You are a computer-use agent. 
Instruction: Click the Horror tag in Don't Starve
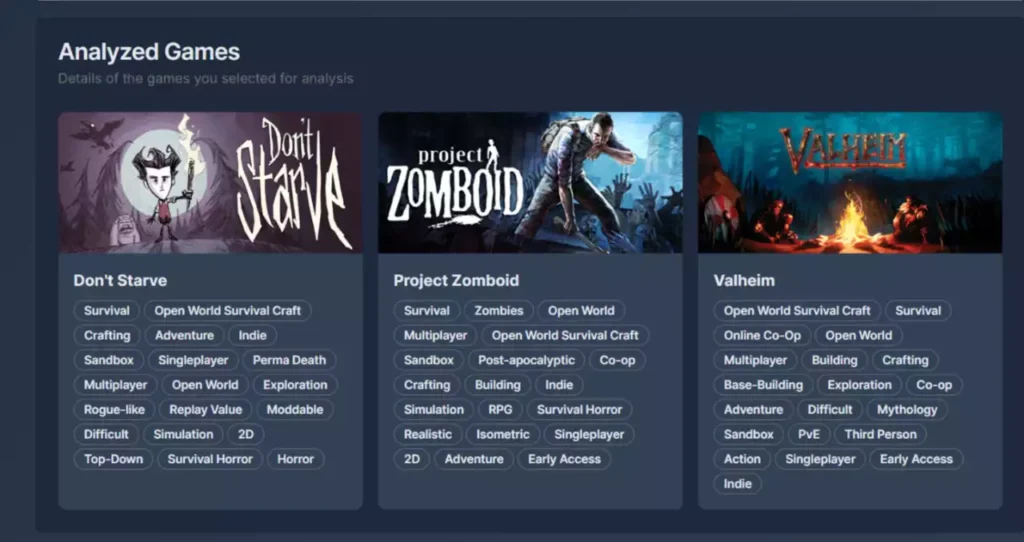coord(295,459)
